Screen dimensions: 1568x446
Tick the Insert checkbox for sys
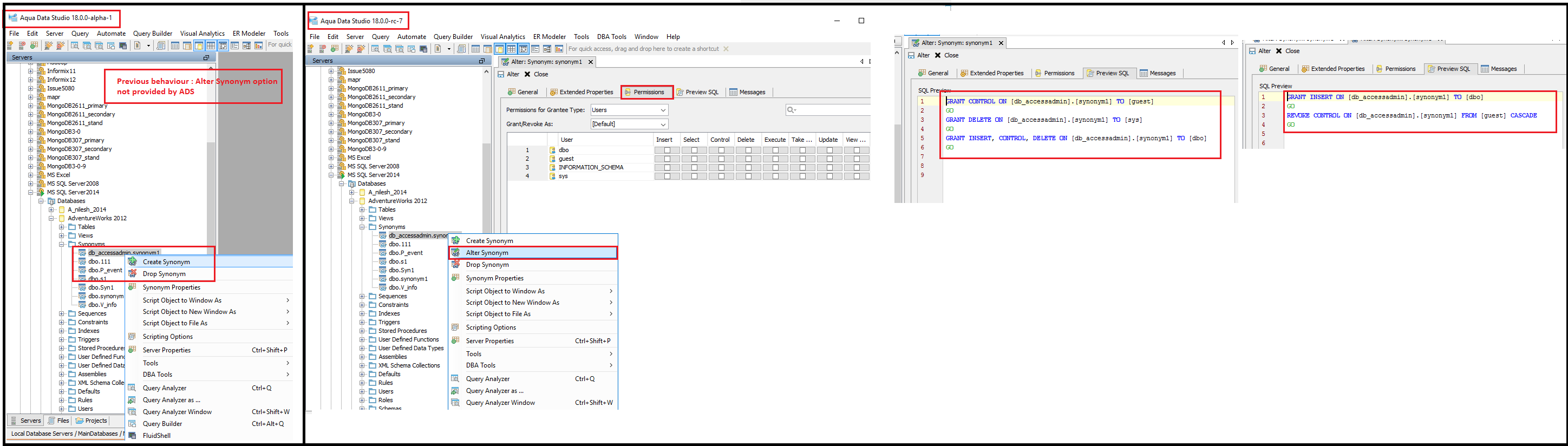pos(667,176)
